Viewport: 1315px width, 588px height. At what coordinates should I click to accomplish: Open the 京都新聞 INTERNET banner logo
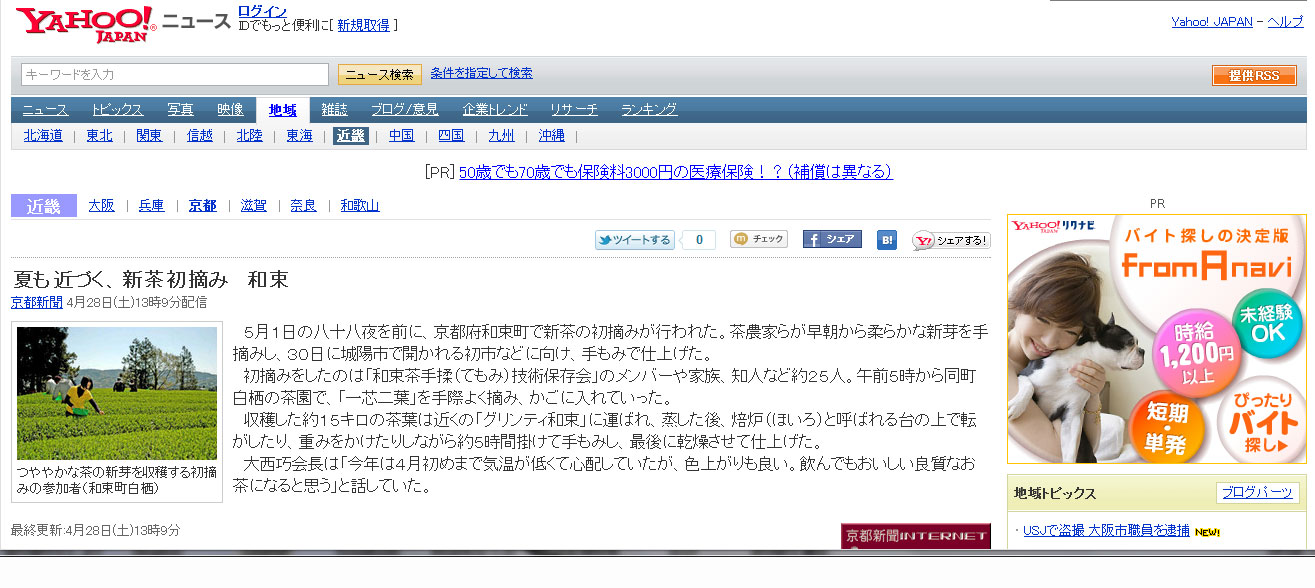pyautogui.click(x=916, y=536)
